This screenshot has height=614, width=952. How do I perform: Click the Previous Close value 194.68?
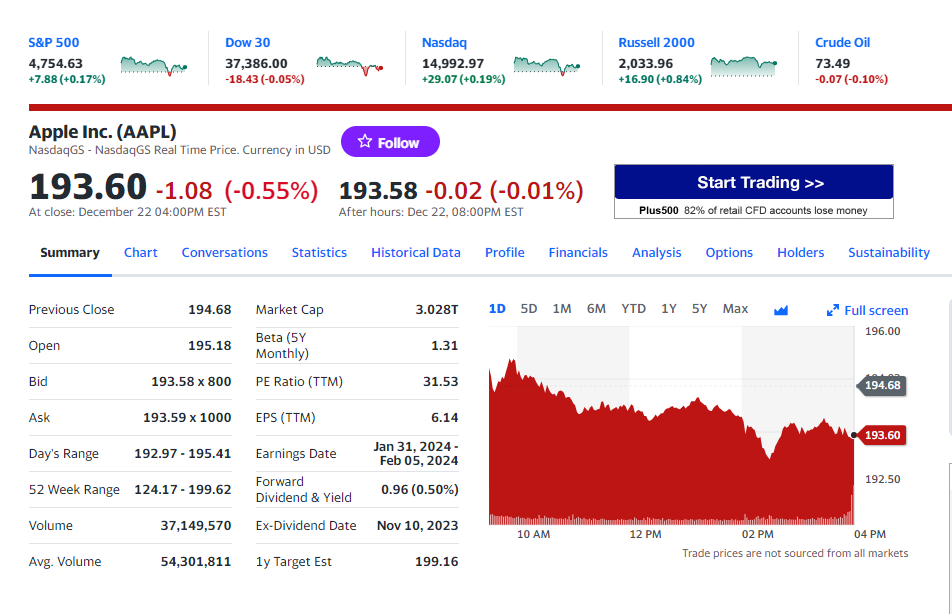(x=209, y=310)
